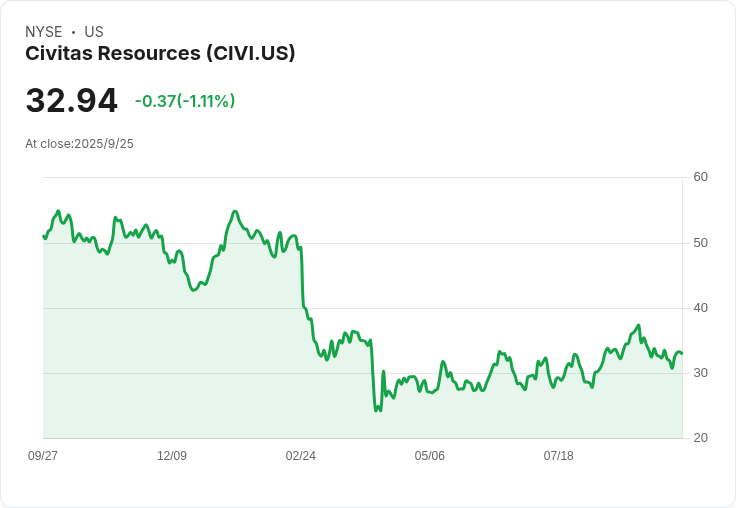Screen dimensions: 736x508
Task: Click the 50 y-axis value label
Action: [x=700, y=243]
